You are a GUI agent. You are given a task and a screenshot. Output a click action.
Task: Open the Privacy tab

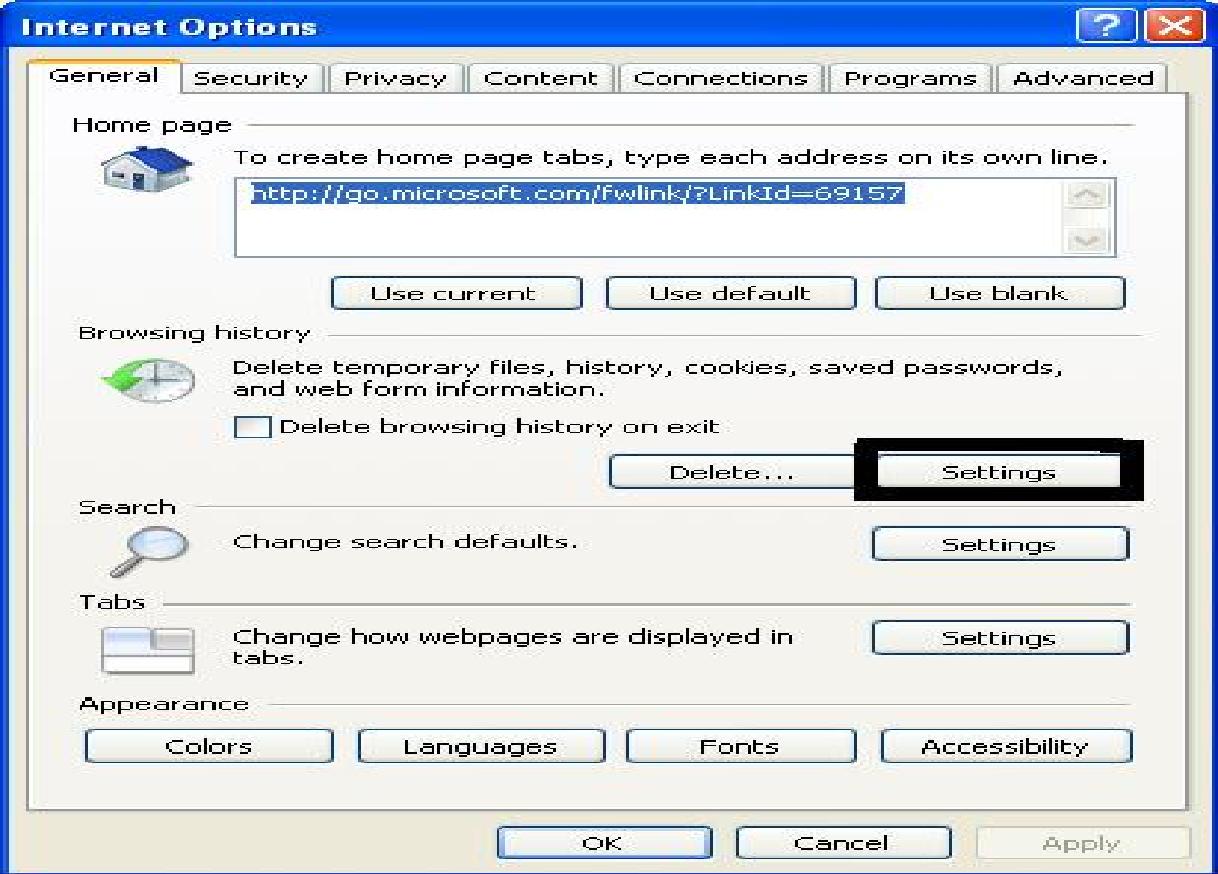(396, 77)
